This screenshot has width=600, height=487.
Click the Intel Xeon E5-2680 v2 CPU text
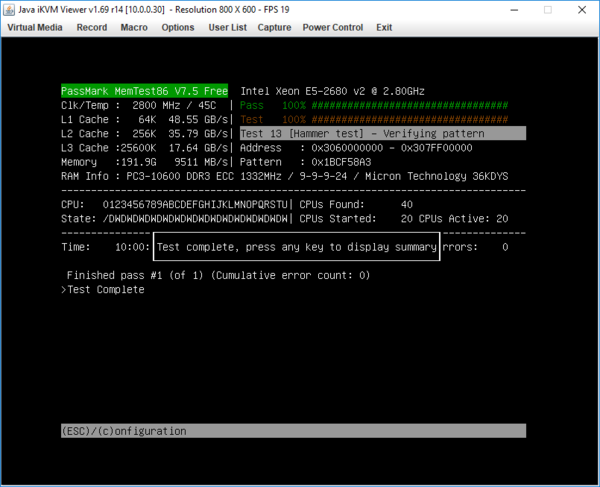[333, 91]
